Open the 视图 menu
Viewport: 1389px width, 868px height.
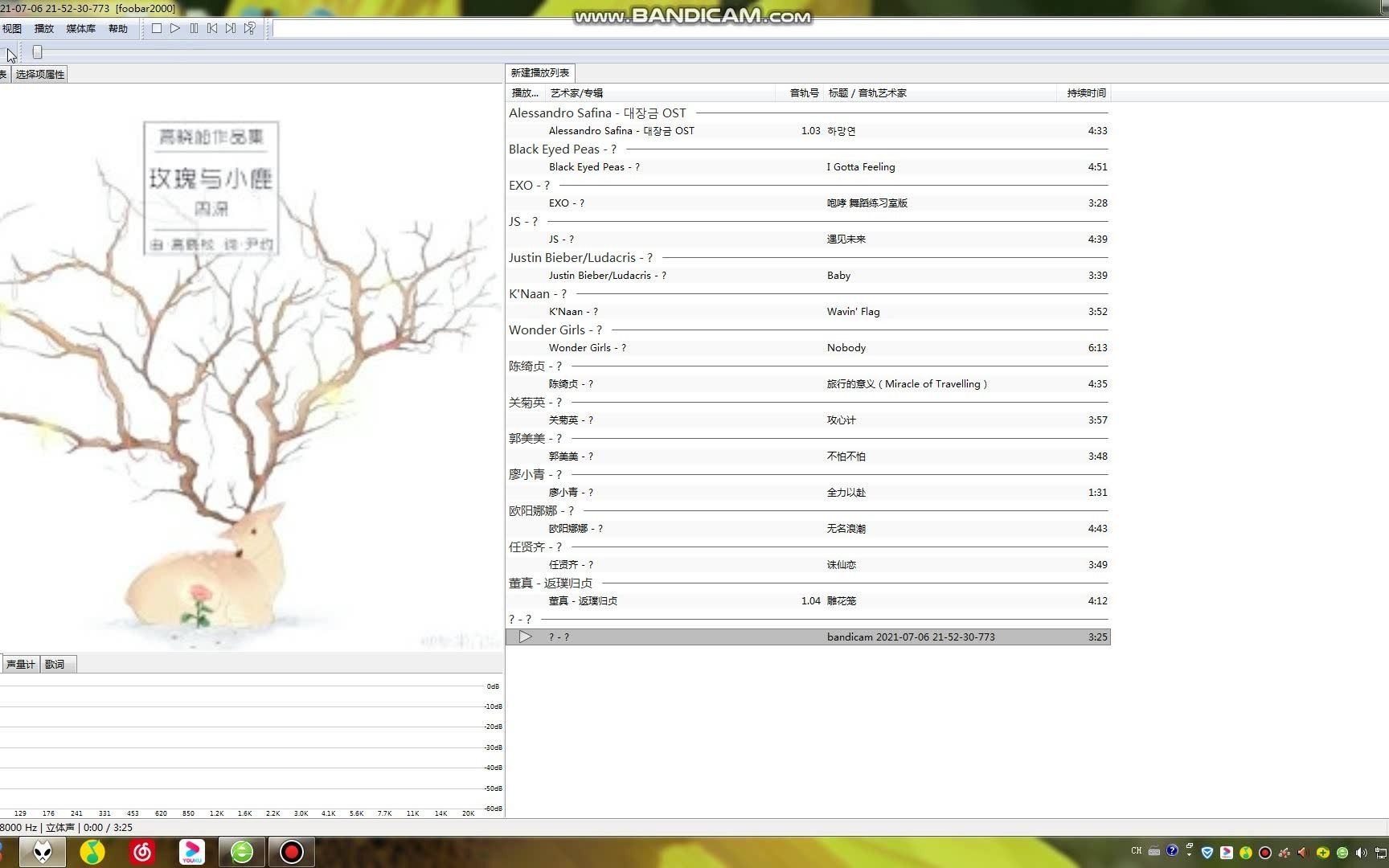[11, 28]
